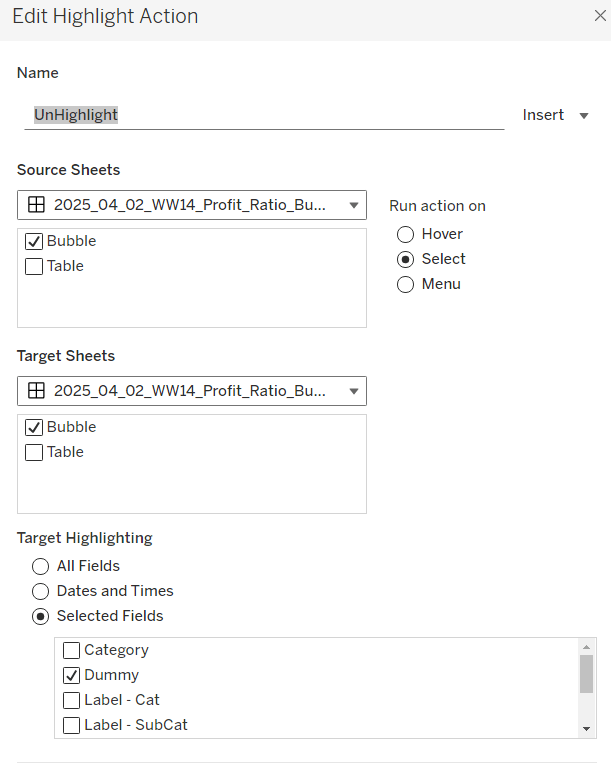Expand the Target Sheets dashboard dropdown
Screen dimensions: 611x767
point(353,391)
